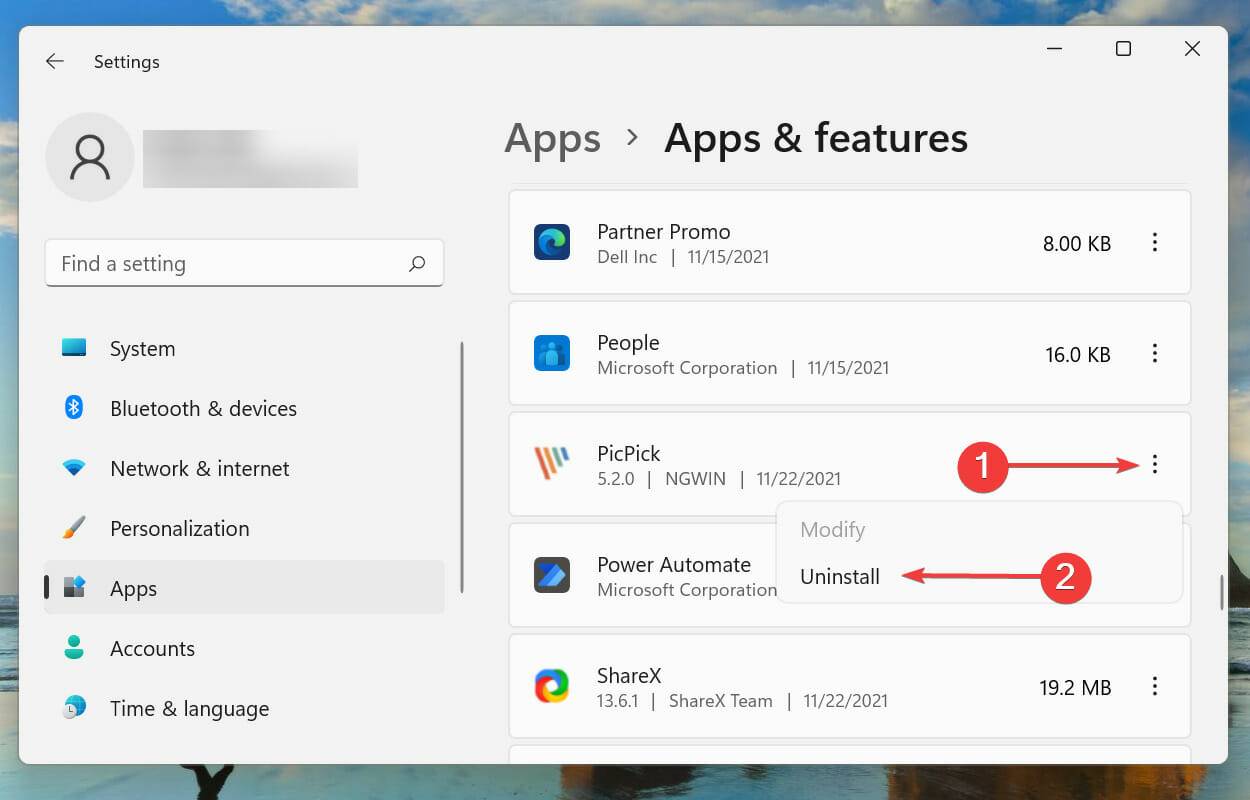Click the 16.0 KB size value
The width and height of the screenshot is (1250, 800).
pos(1078,355)
